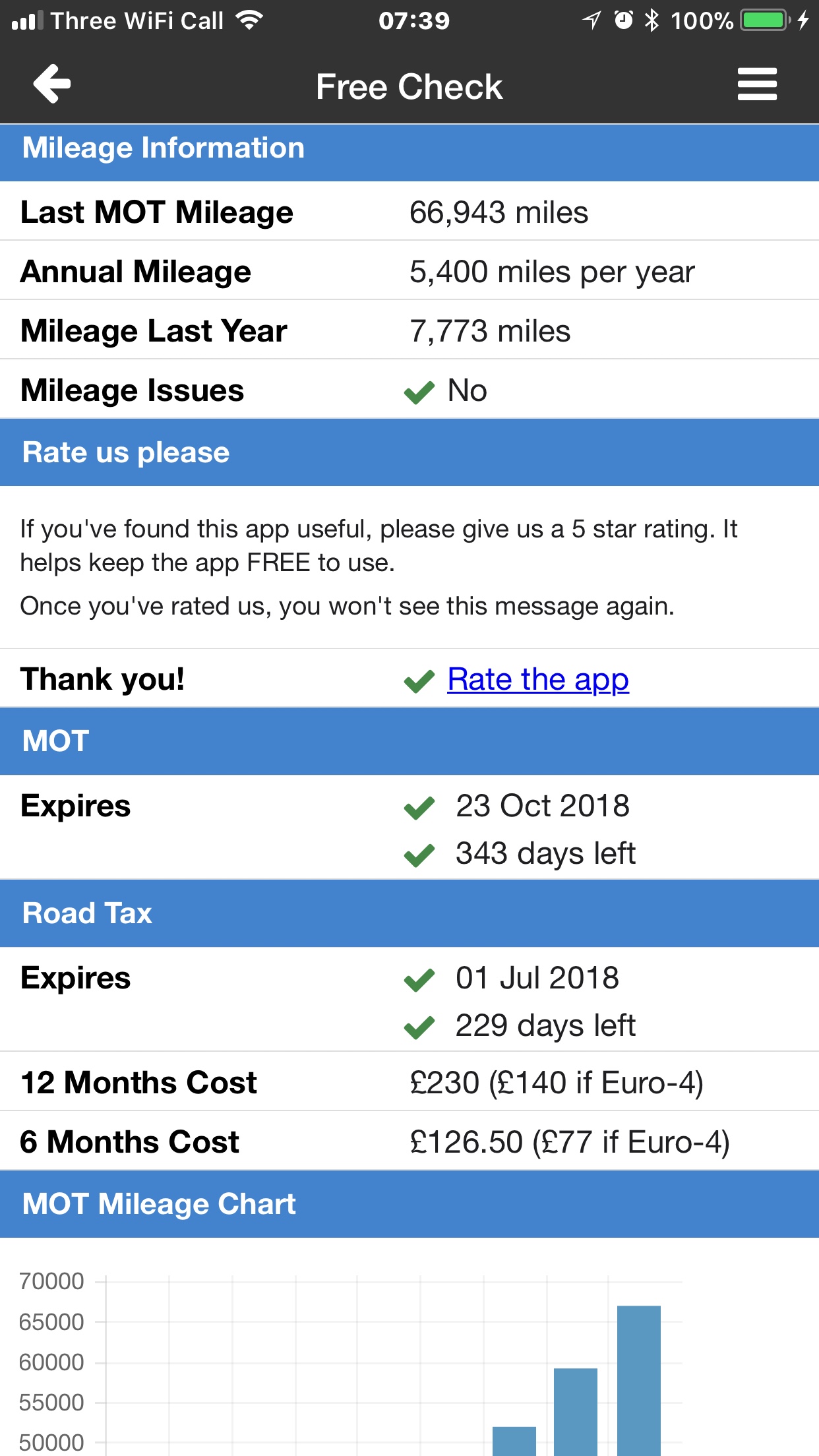Tap the green checkmark beside Mileage Issues
Viewport: 819px width, 1456px height.
pos(419,392)
